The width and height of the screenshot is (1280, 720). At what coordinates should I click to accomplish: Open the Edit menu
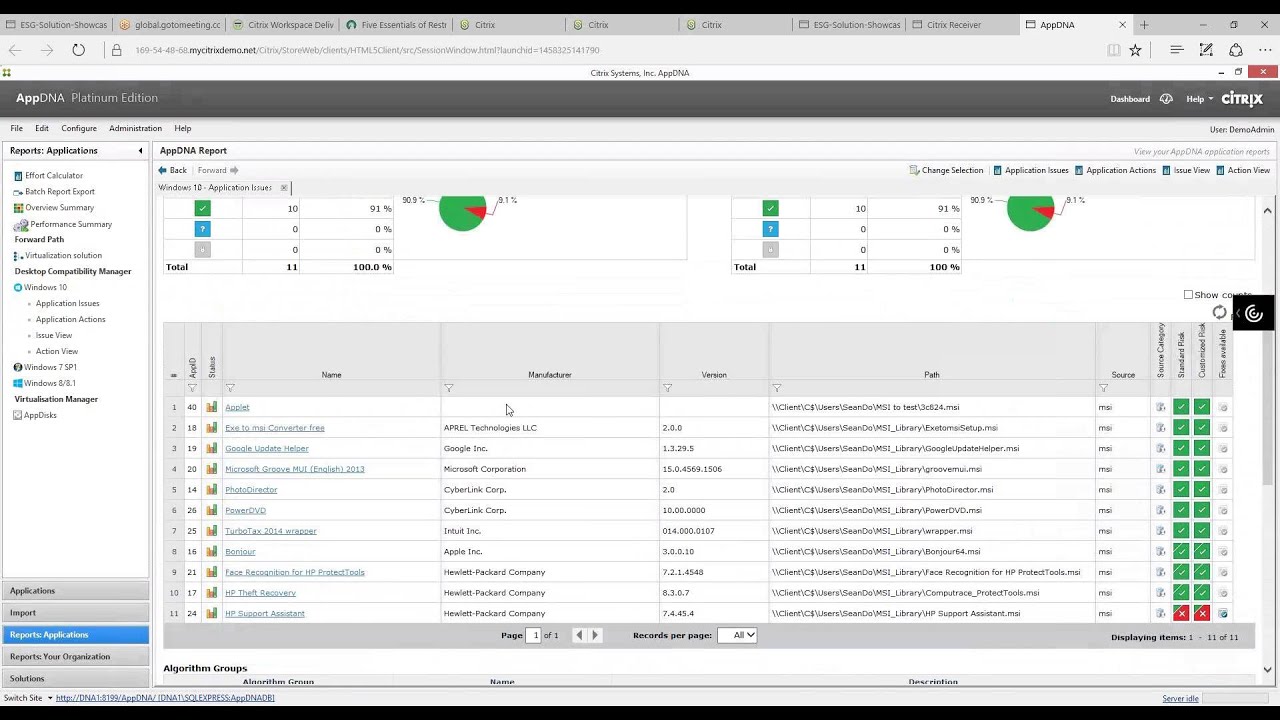coord(42,128)
